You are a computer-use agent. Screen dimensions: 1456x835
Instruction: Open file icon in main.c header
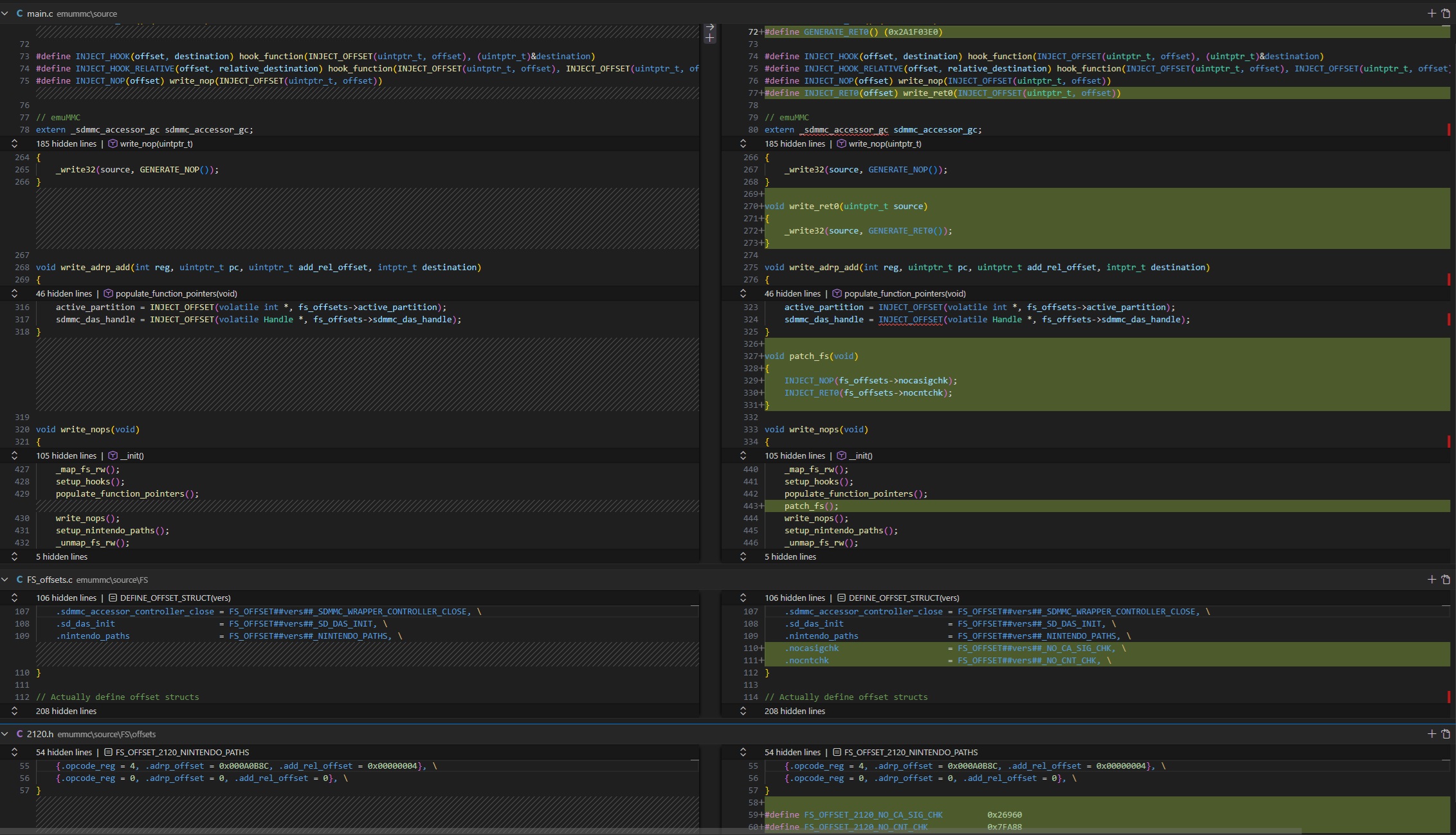click(x=1446, y=13)
